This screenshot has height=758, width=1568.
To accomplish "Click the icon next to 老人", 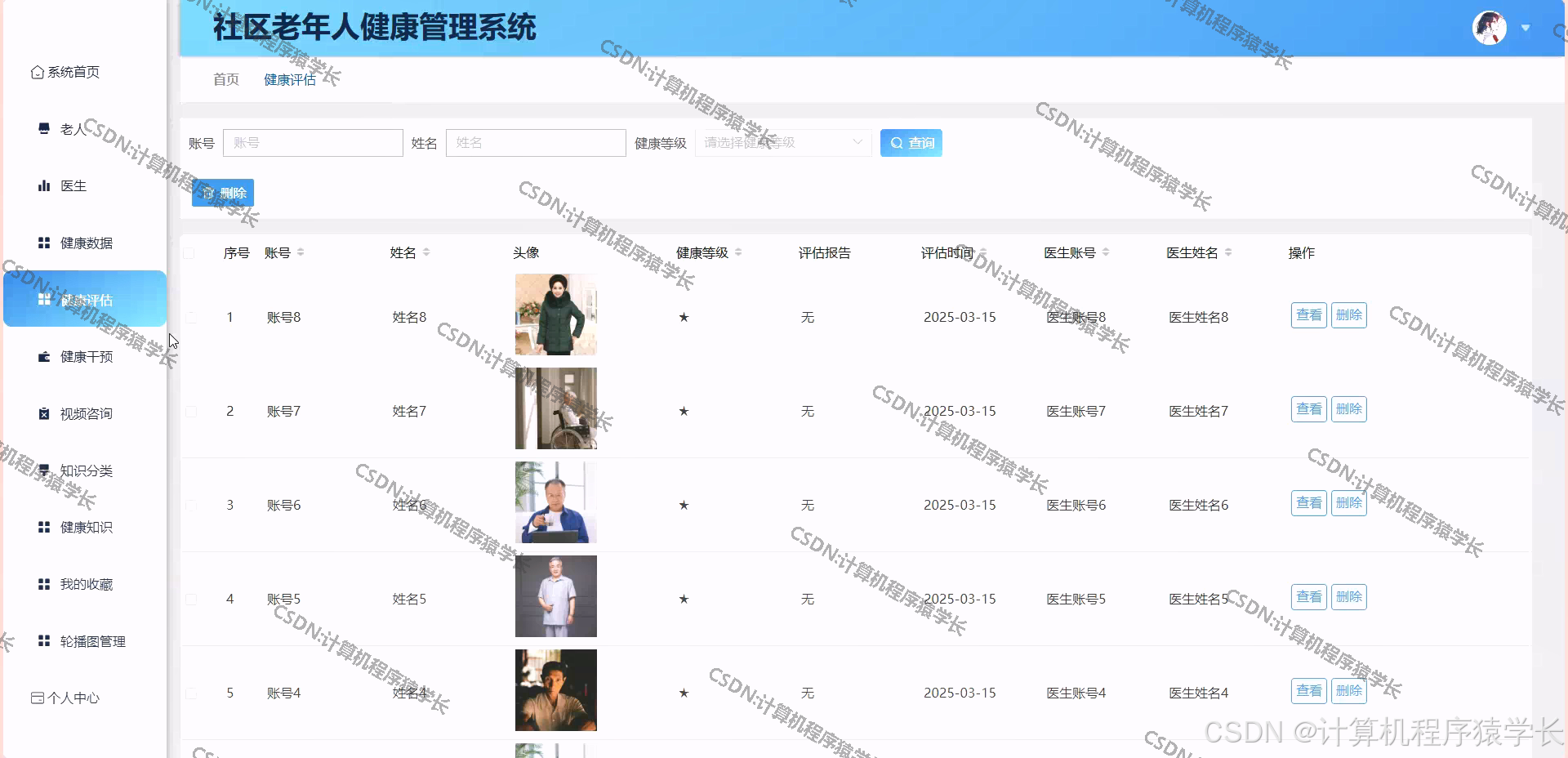I will click(44, 128).
